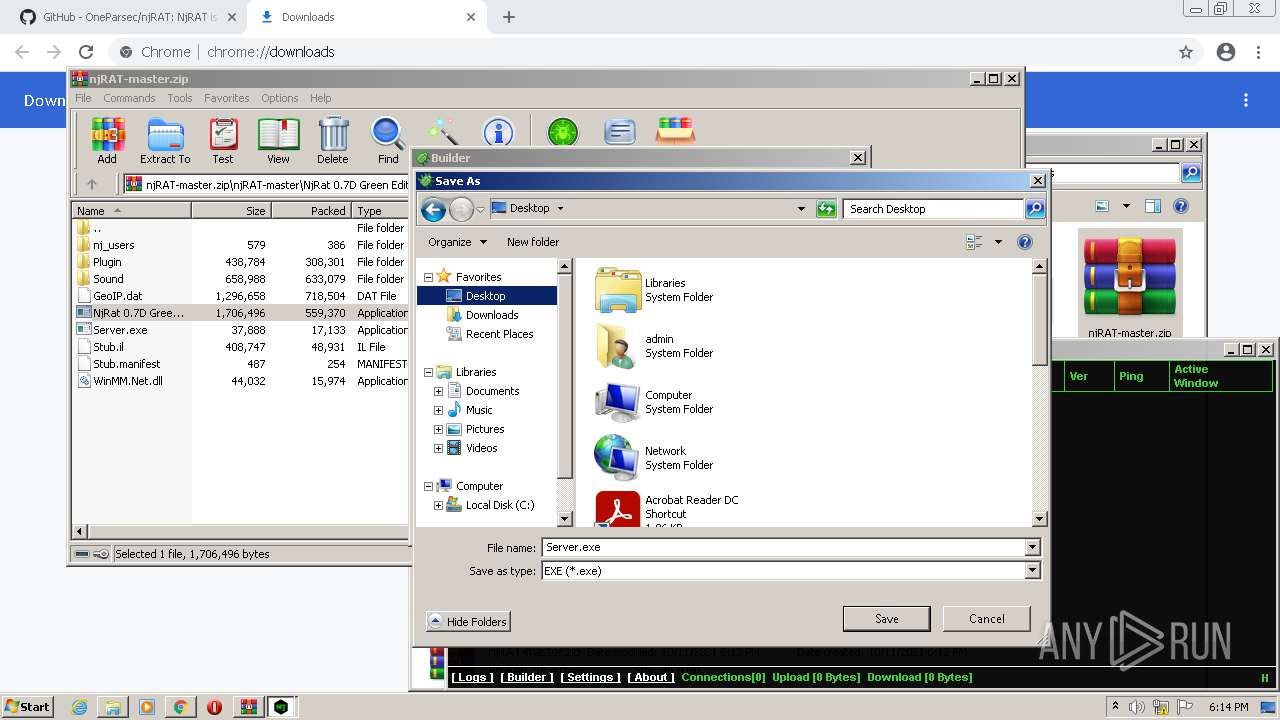This screenshot has height=720, width=1280.
Task: Click the refresh icon beside the location bar
Action: click(x=826, y=209)
